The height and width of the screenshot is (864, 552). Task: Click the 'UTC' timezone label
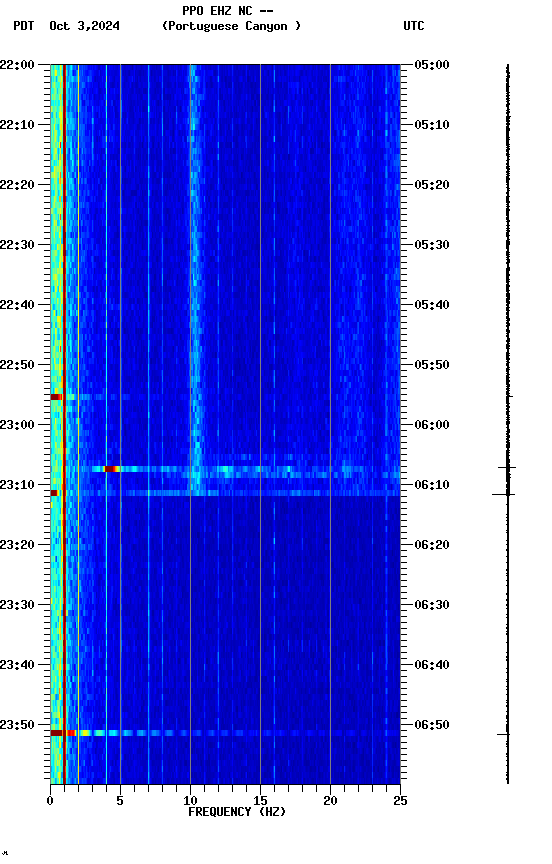pyautogui.click(x=414, y=26)
